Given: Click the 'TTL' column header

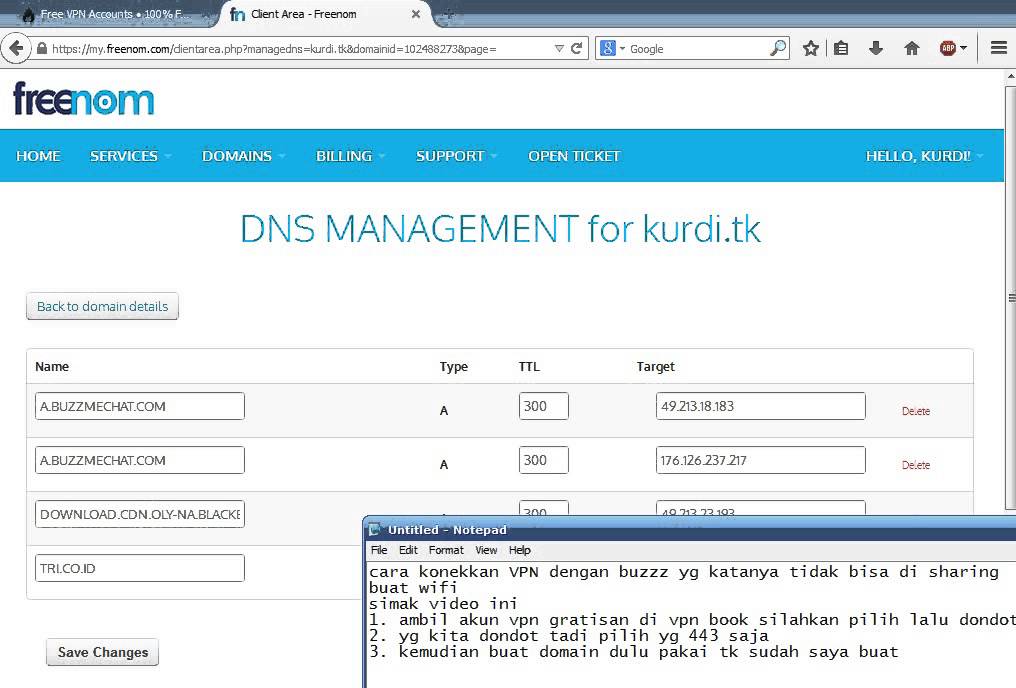Looking at the screenshot, I should tap(529, 367).
